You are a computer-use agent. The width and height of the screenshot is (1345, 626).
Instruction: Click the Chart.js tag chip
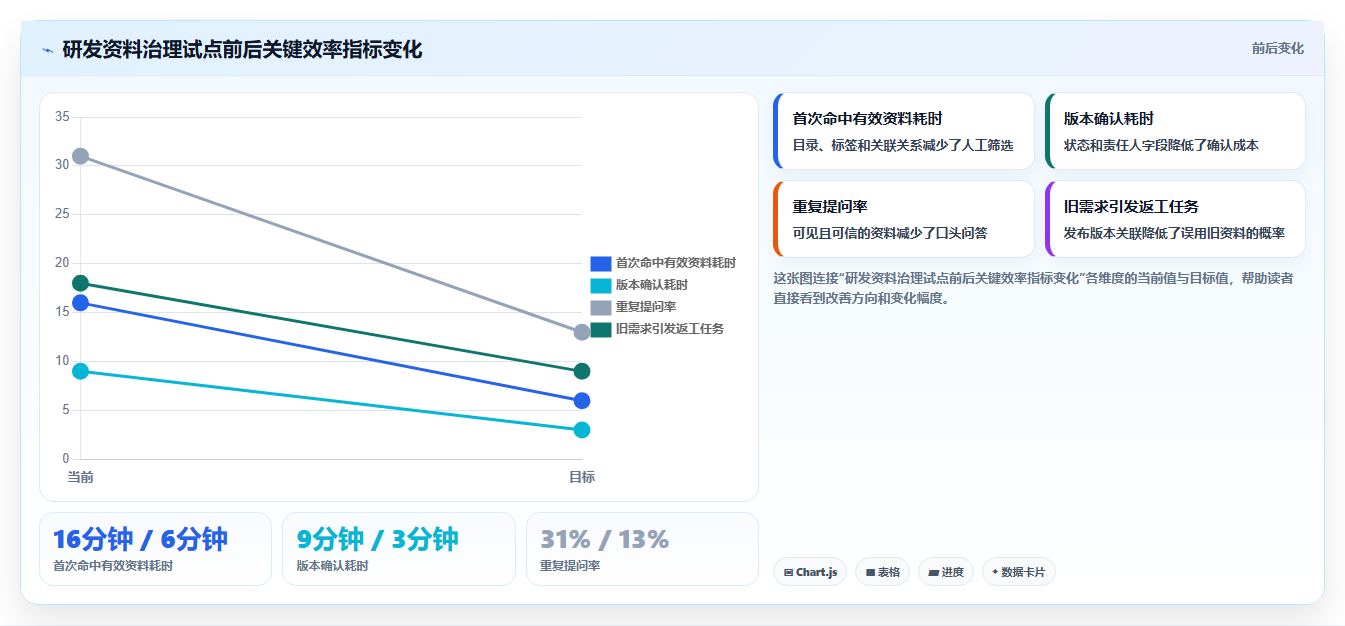810,572
